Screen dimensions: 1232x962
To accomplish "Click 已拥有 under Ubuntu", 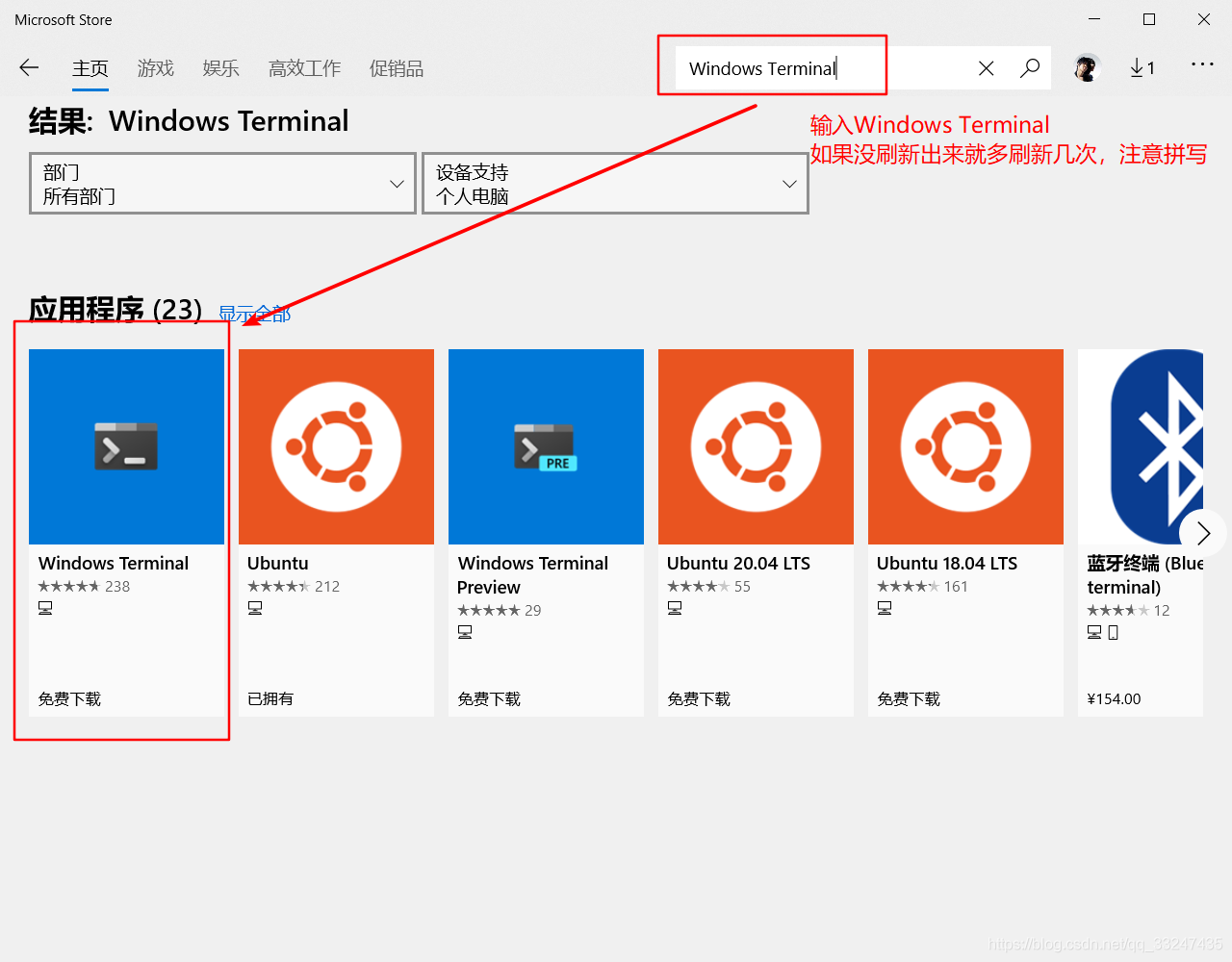I will [x=270, y=699].
